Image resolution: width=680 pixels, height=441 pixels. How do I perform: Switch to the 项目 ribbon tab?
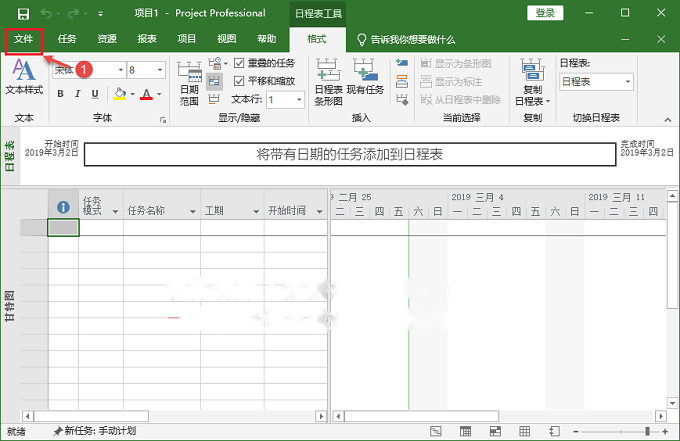[187, 39]
